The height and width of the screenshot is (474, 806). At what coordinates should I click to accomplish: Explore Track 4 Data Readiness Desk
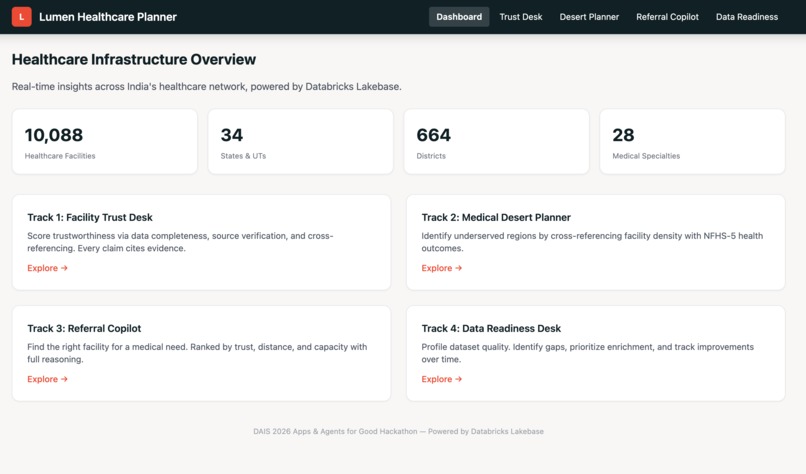(x=442, y=379)
